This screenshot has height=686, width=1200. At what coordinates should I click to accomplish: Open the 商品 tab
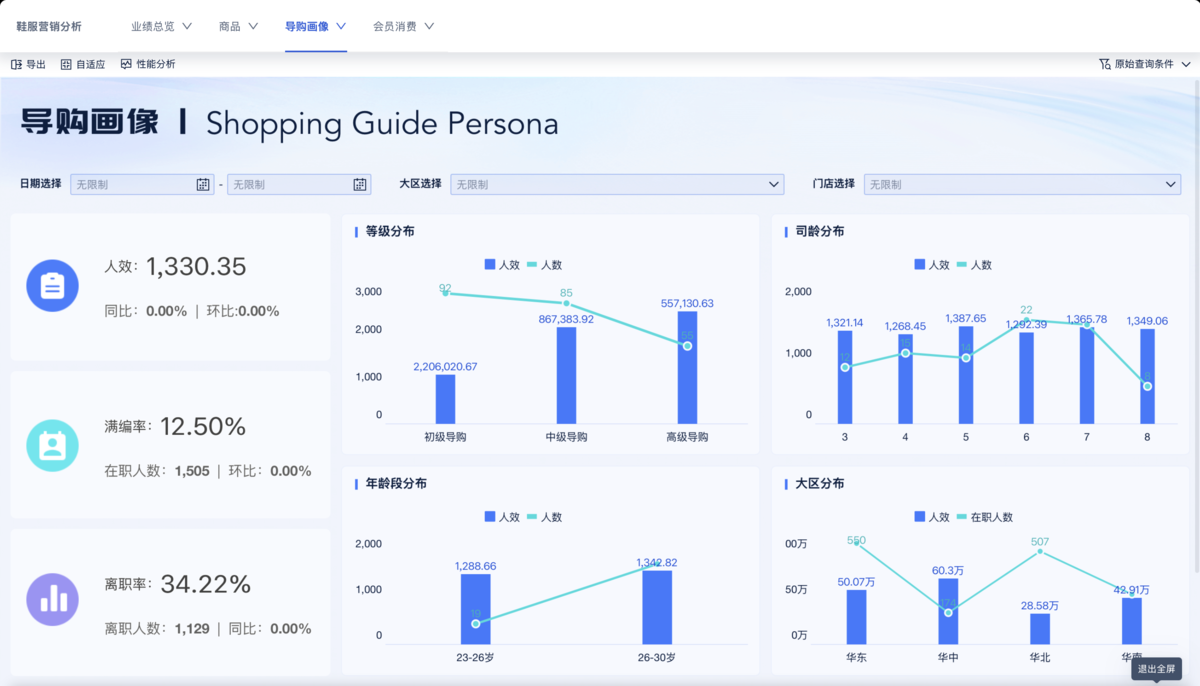pyautogui.click(x=230, y=27)
